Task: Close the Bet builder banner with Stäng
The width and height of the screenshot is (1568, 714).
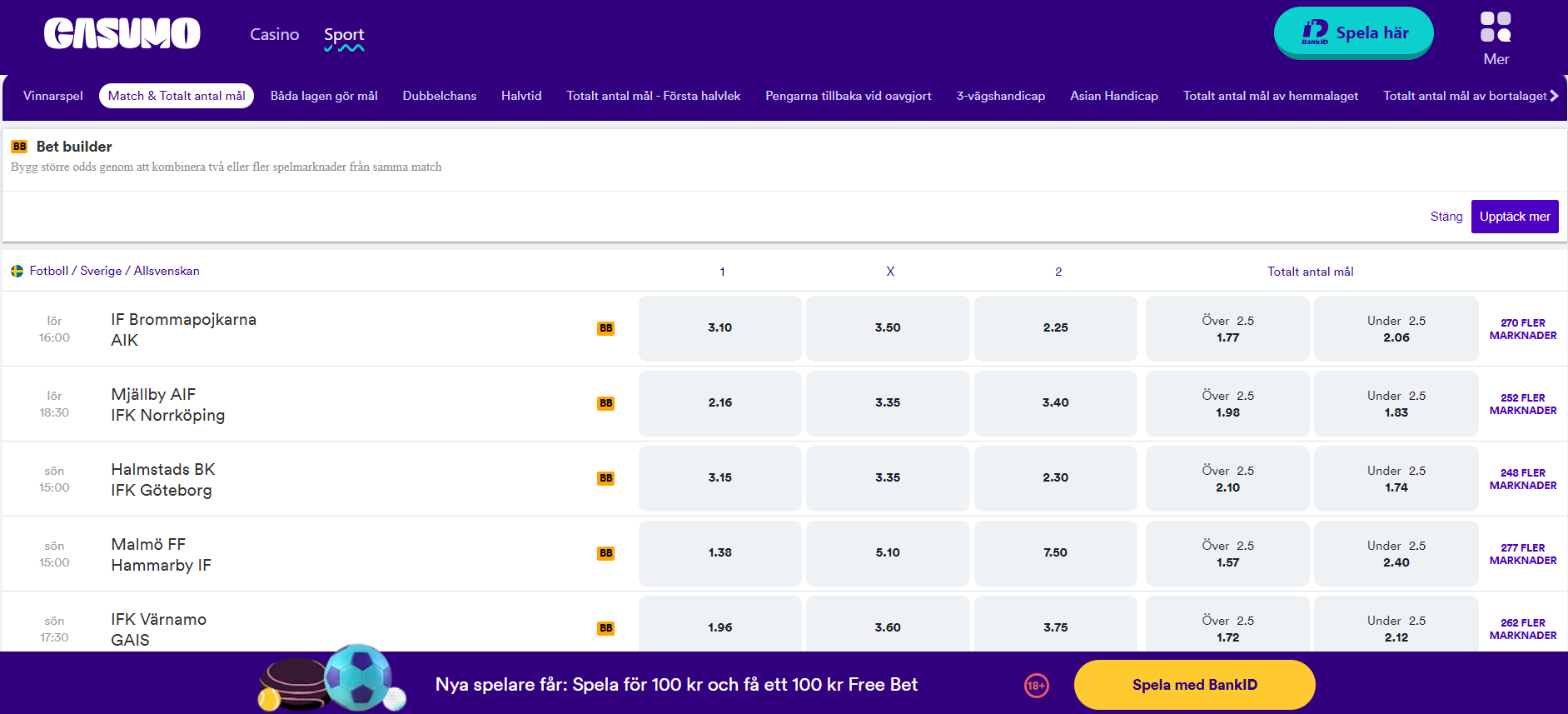Action: tap(1446, 217)
